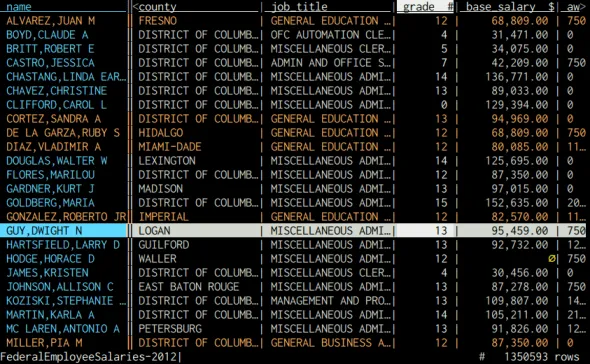
Task: Click the LEXINGTON county cell
Action: [167, 161]
